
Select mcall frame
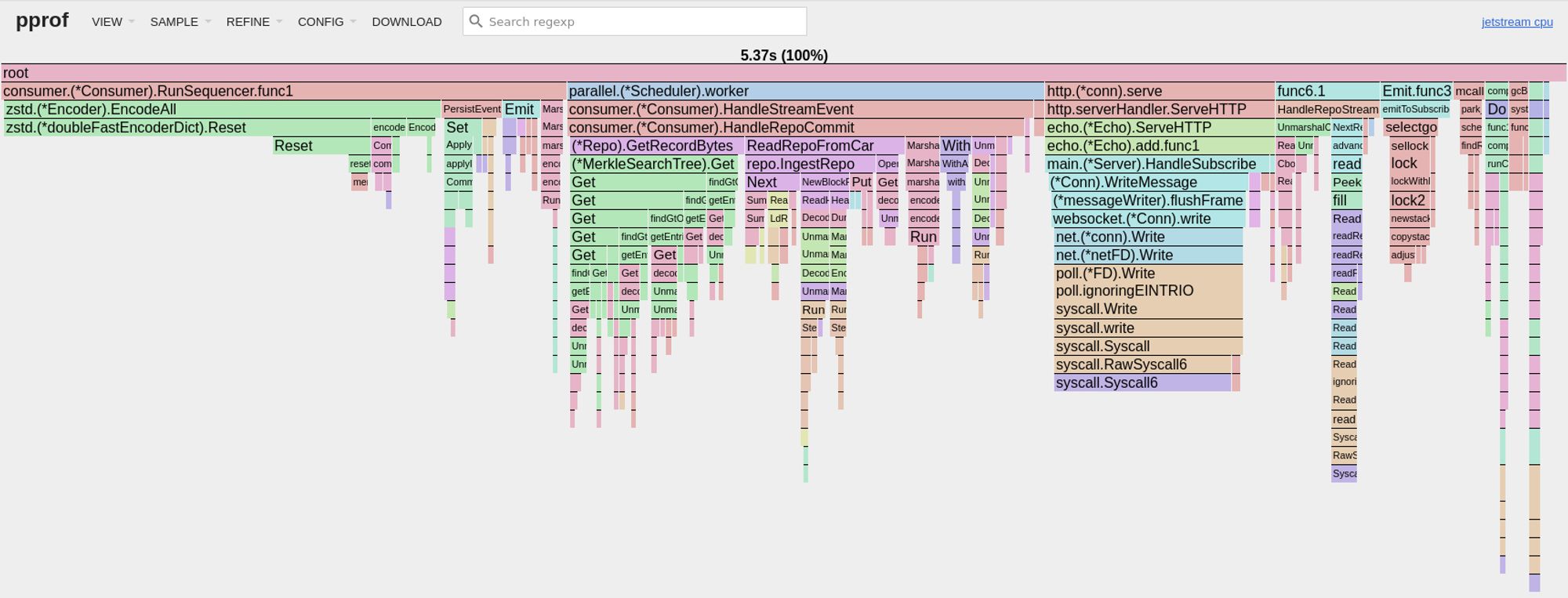(x=1469, y=91)
